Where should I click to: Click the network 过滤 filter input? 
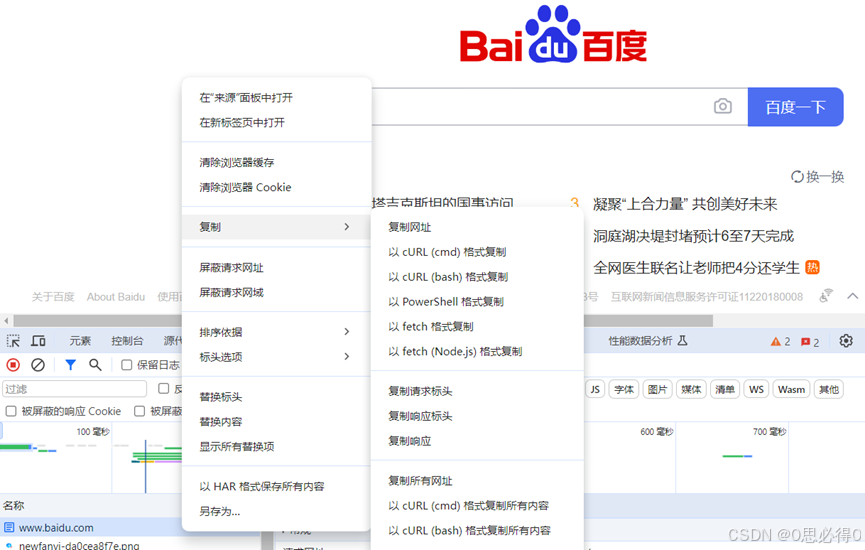74,388
